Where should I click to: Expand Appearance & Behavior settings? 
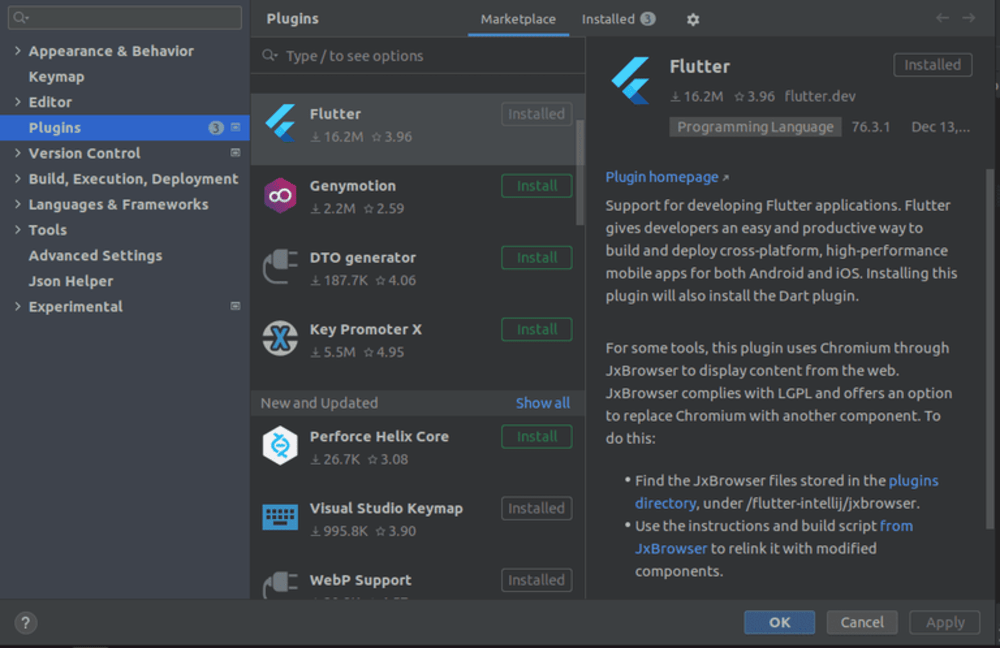pos(18,51)
